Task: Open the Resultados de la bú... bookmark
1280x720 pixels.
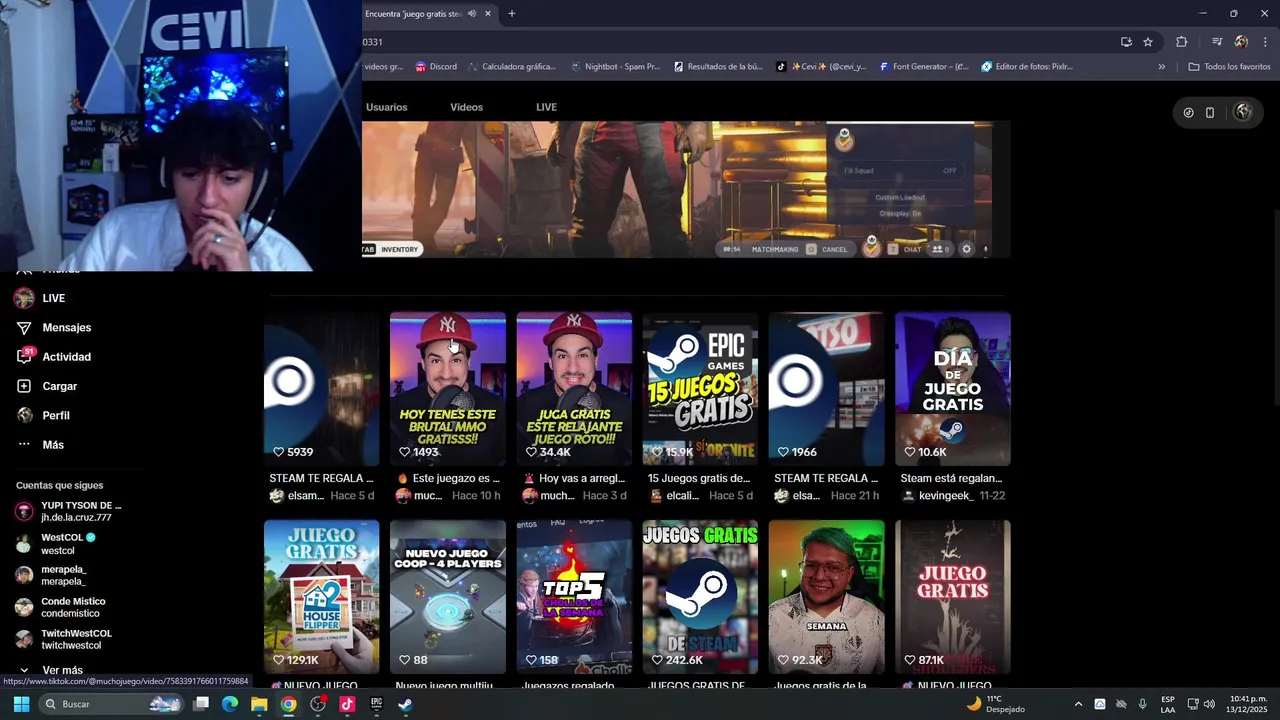Action: click(718, 67)
